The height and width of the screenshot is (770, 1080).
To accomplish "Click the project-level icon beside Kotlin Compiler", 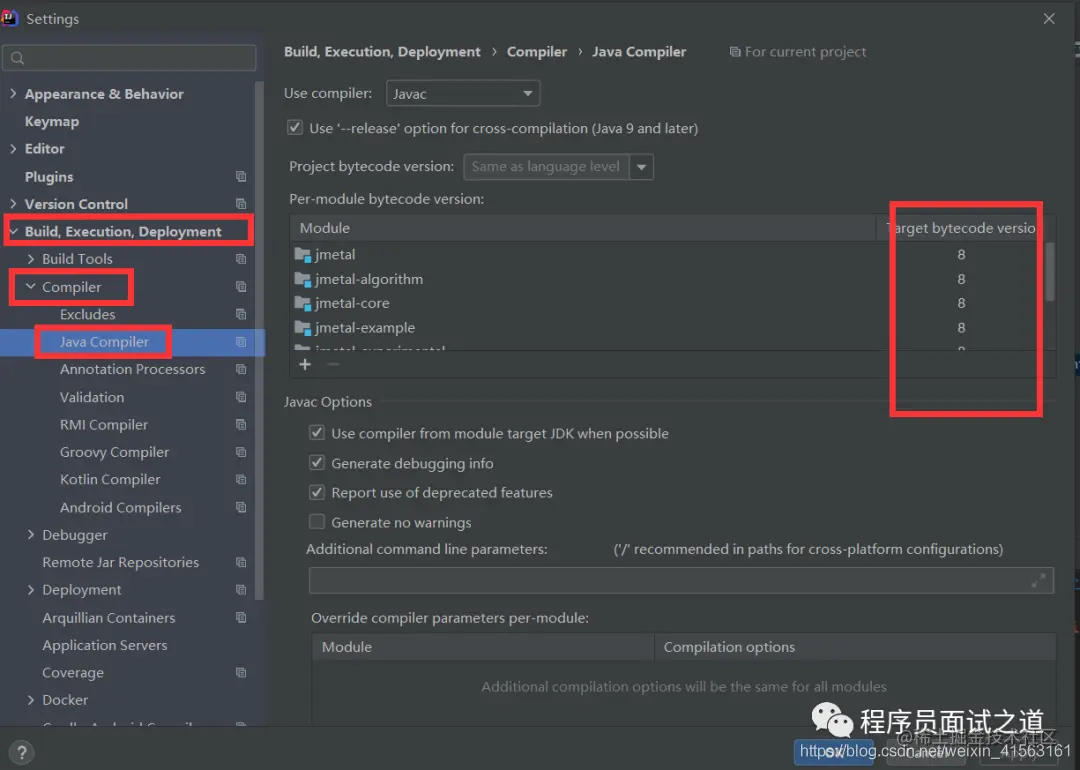I will pyautogui.click(x=241, y=479).
